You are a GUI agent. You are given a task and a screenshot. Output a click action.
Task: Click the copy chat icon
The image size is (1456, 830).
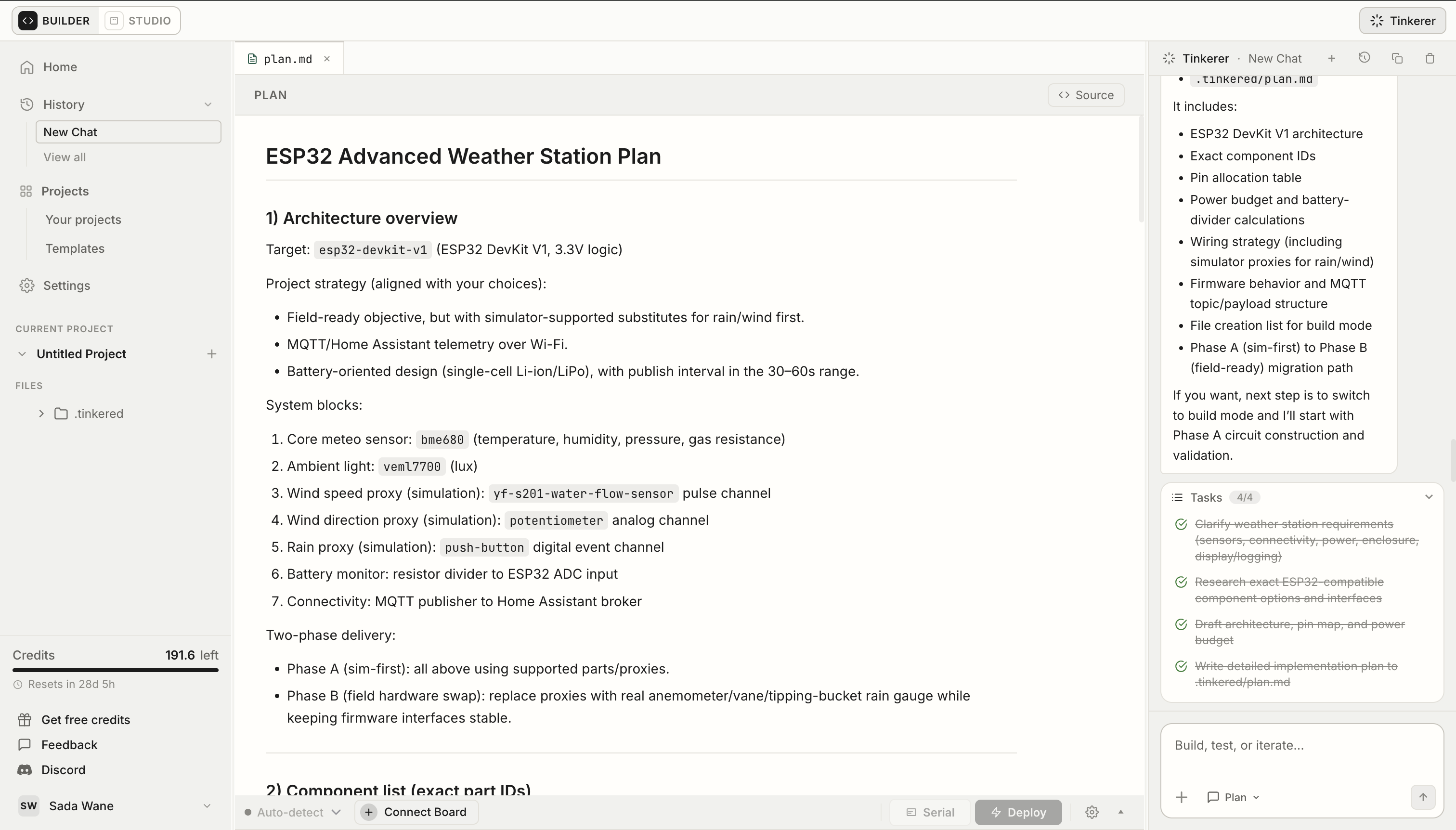(x=1397, y=58)
